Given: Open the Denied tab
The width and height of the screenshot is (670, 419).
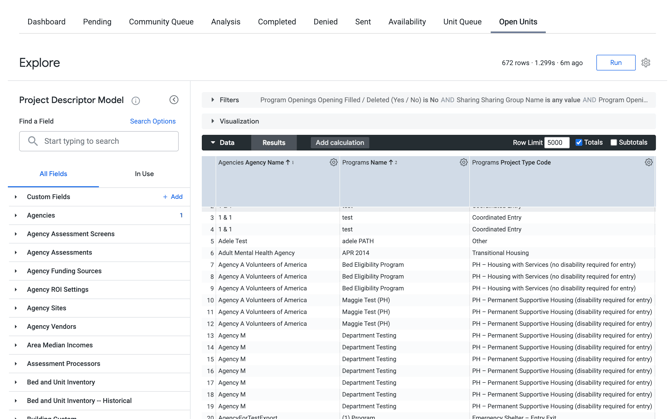Looking at the screenshot, I should tap(326, 22).
